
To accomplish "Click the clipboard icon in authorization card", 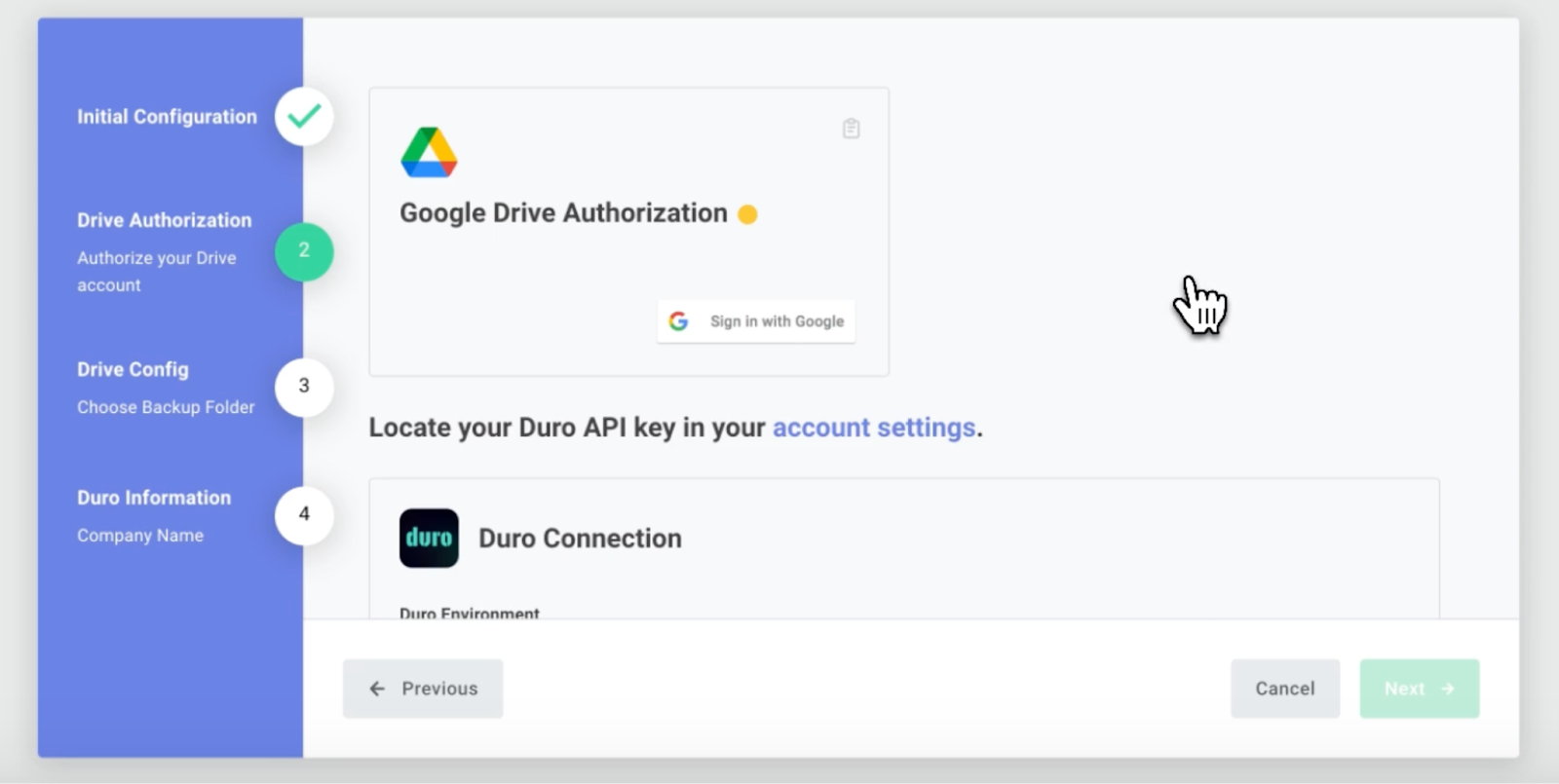I will 851,129.
